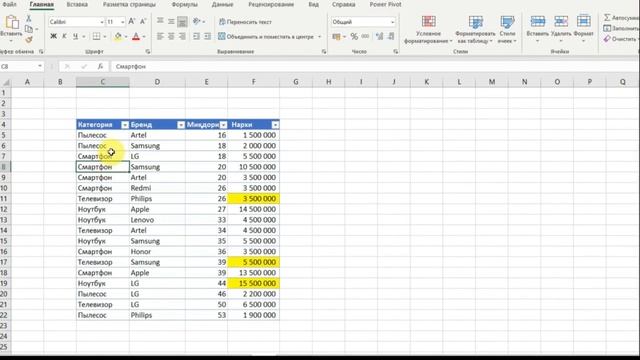Image resolution: width=640 pixels, height=360 pixels.
Task: Align text to top icon
Action: (160, 21)
